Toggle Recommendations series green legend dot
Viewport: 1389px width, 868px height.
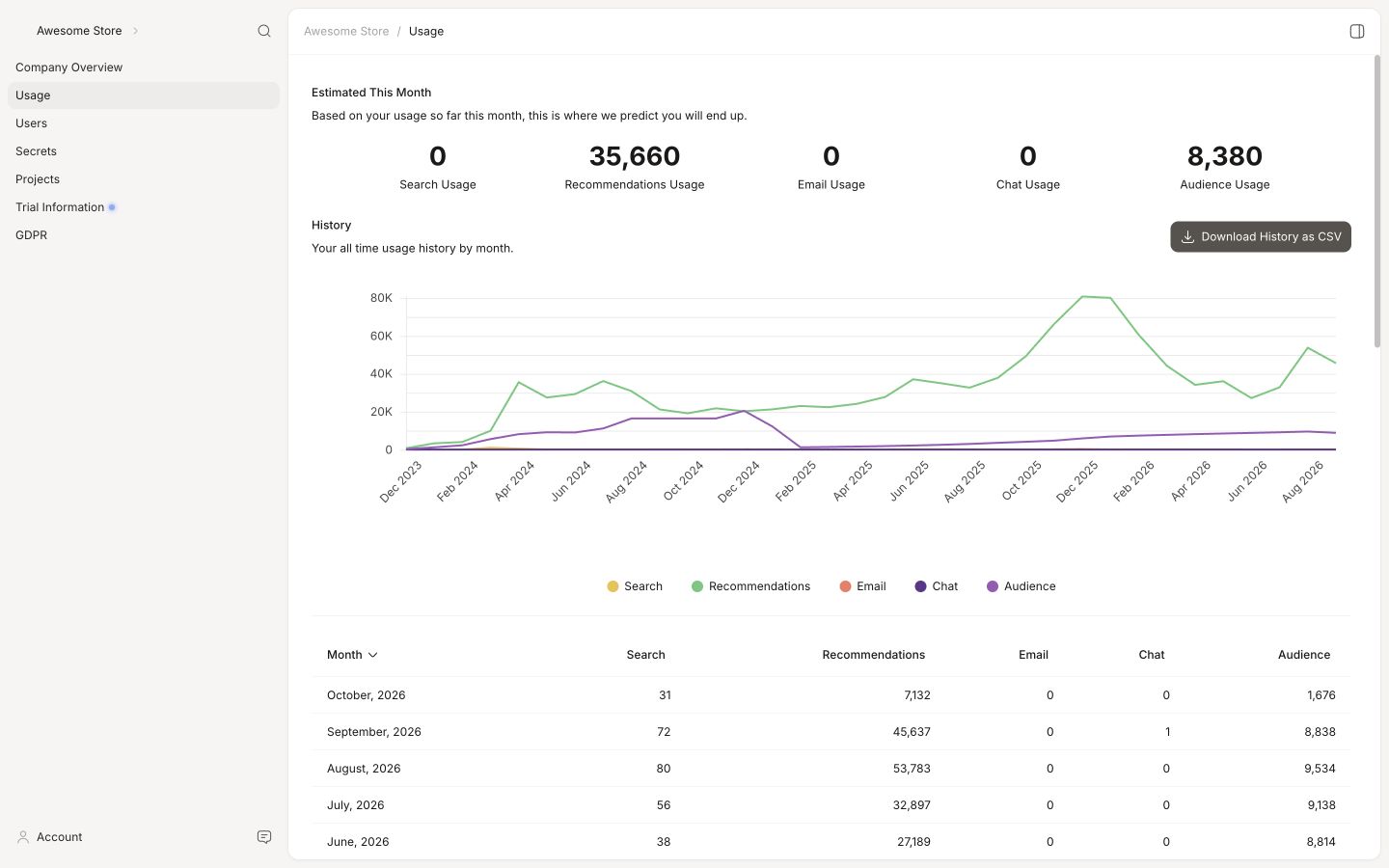tap(697, 586)
